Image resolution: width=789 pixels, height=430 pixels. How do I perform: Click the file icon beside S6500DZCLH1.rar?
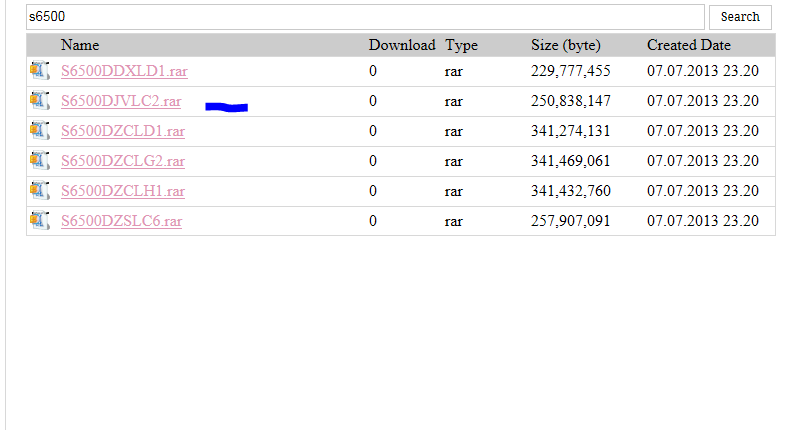point(40,191)
